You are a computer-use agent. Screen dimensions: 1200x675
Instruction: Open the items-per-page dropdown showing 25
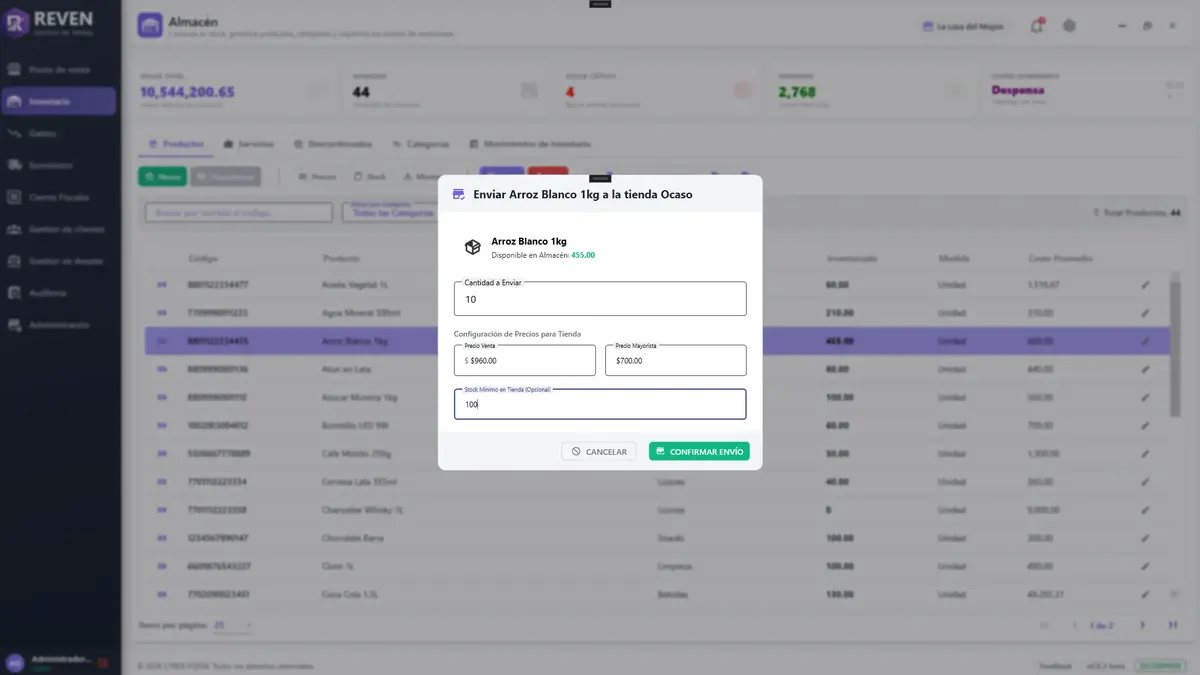pyautogui.click(x=232, y=625)
